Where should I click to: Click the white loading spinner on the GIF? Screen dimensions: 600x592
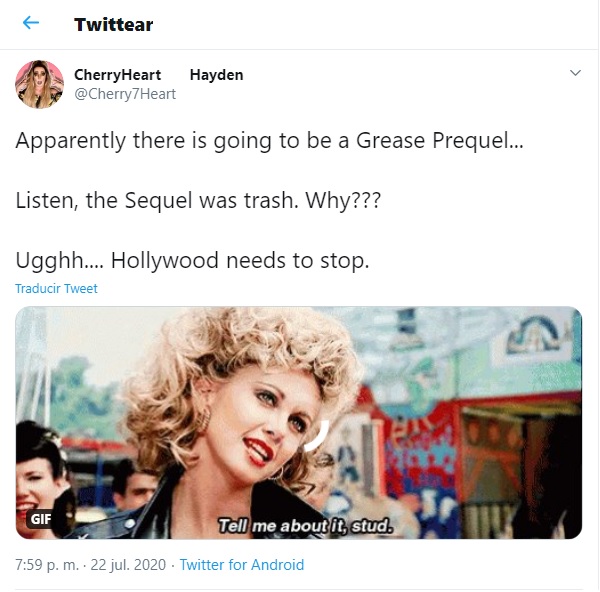click(x=318, y=432)
